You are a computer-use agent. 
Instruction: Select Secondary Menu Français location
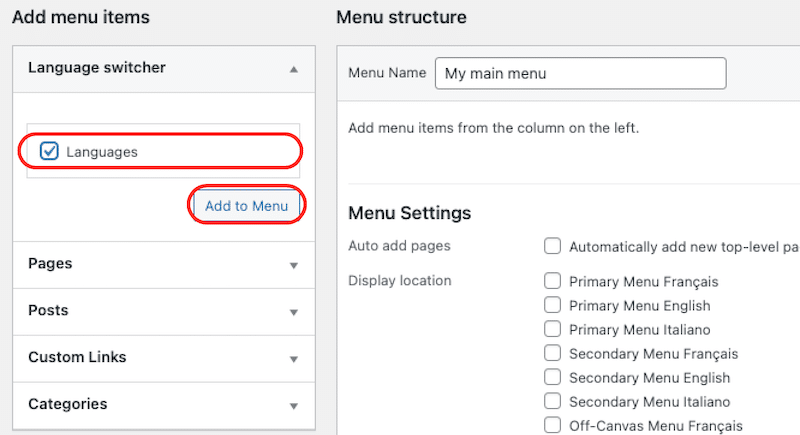coord(552,353)
